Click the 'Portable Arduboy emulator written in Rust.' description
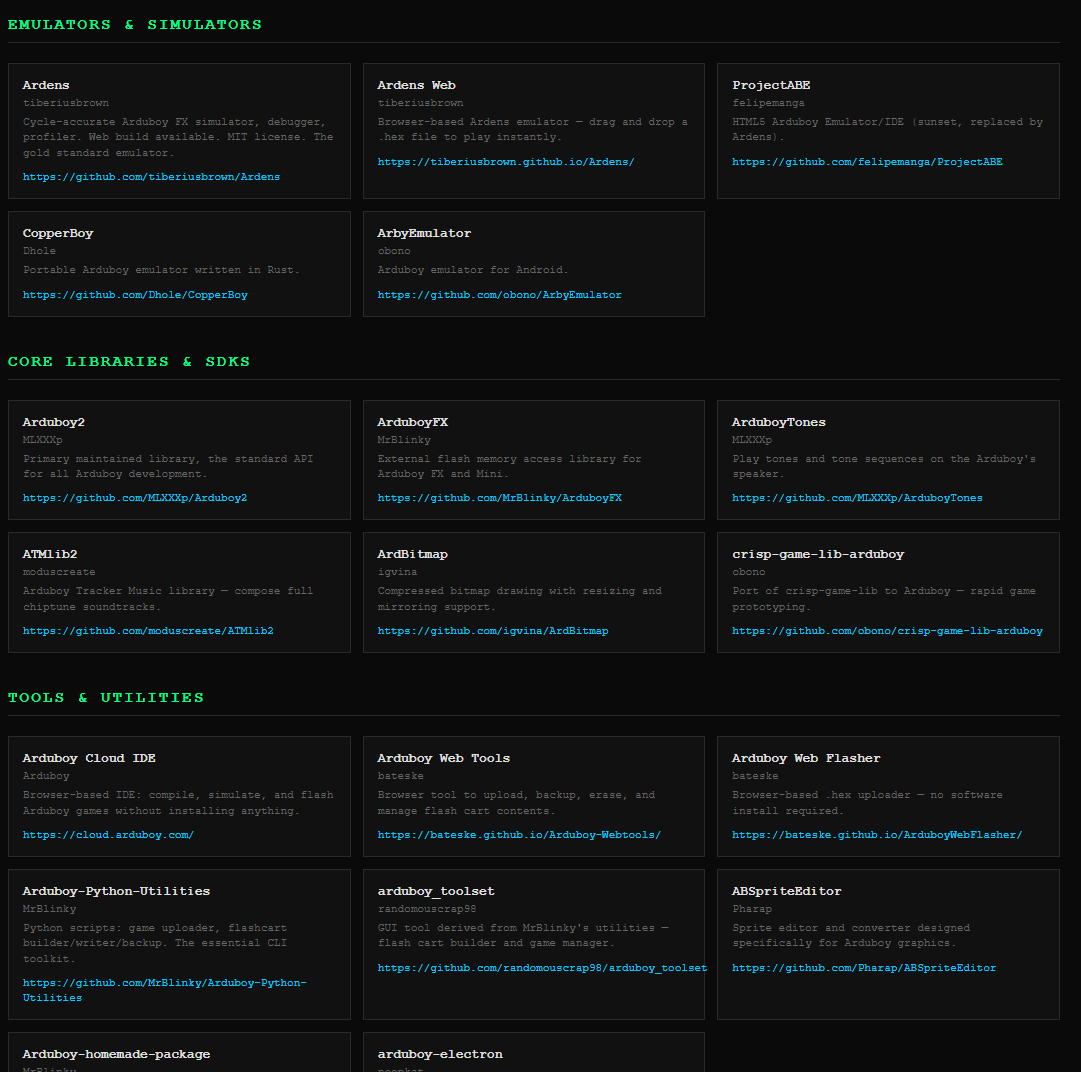The image size is (1081, 1072). click(x=161, y=270)
